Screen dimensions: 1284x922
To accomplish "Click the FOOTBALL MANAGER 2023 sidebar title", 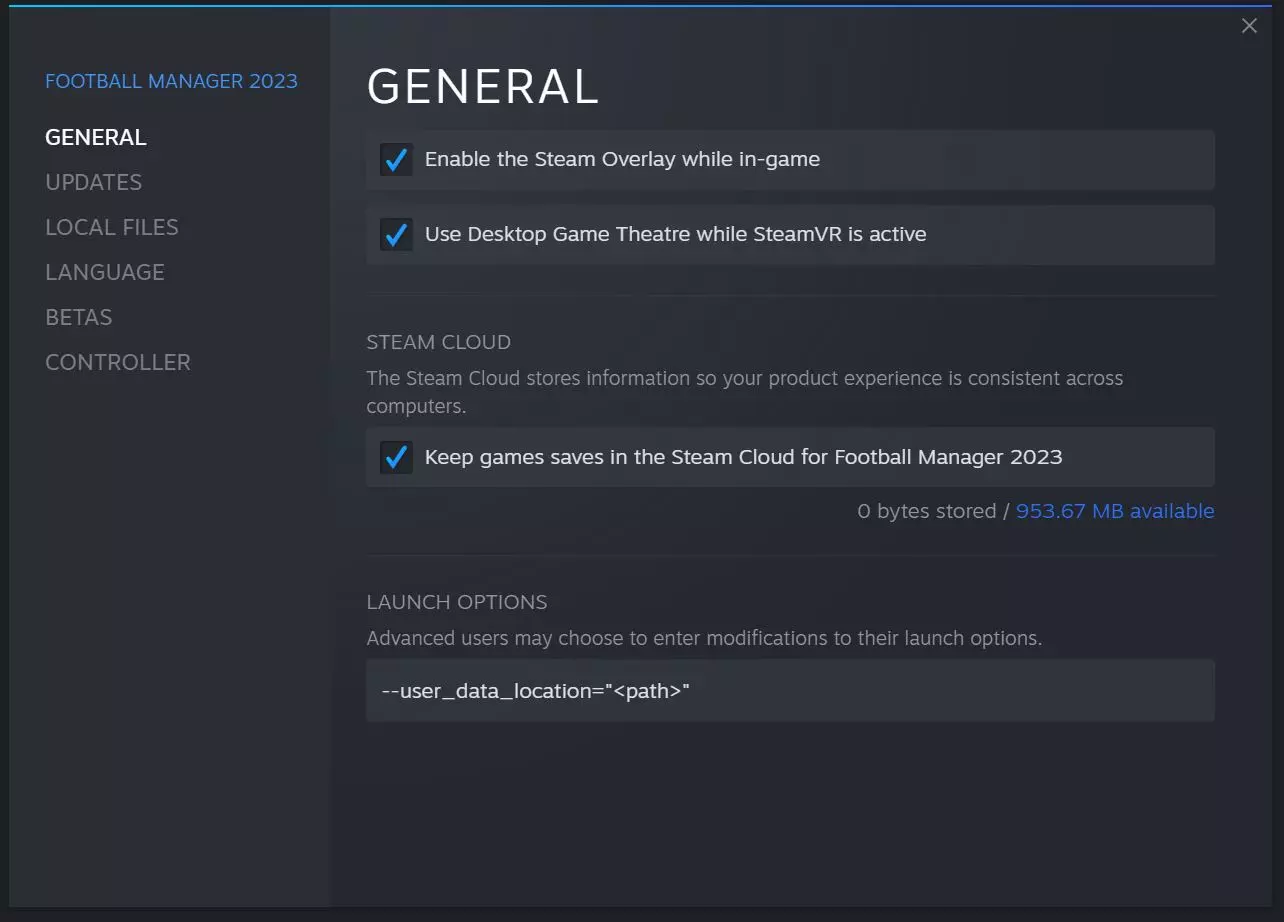I will tap(171, 81).
